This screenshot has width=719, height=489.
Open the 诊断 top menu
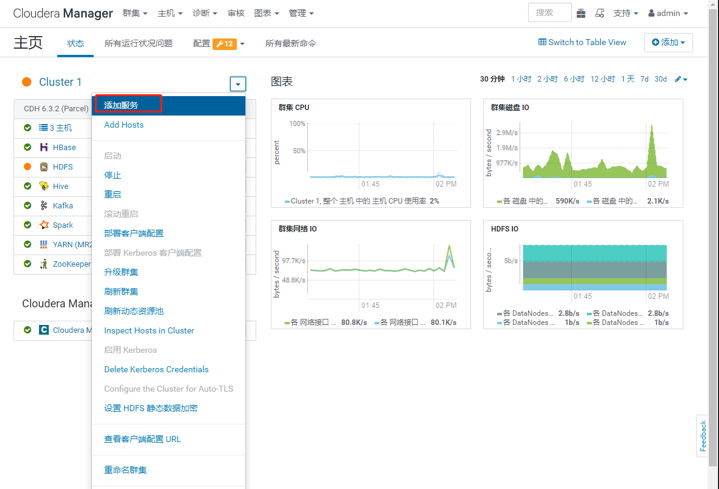205,13
